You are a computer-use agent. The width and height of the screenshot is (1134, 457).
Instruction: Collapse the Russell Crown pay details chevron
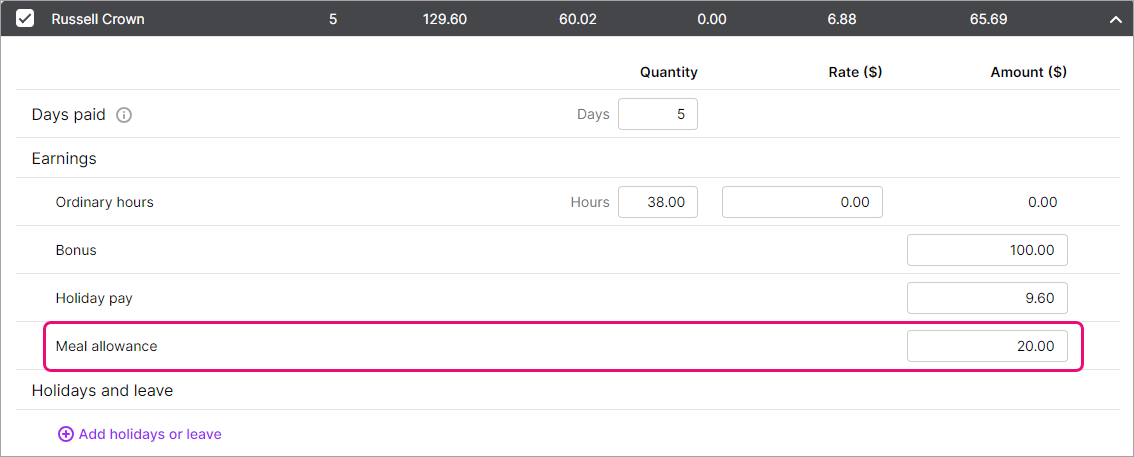coord(1115,19)
